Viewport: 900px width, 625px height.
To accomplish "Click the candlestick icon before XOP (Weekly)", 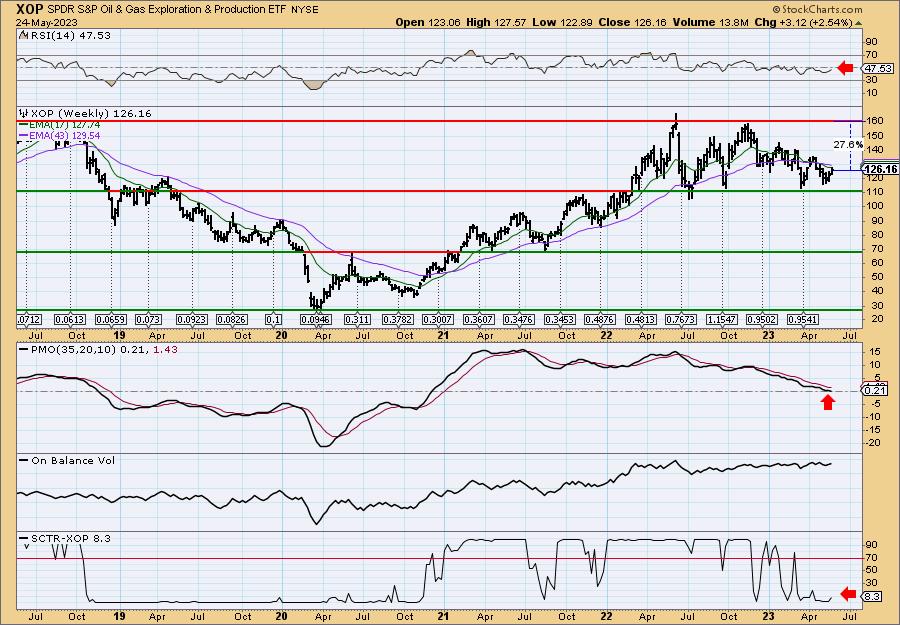I will click(x=23, y=114).
